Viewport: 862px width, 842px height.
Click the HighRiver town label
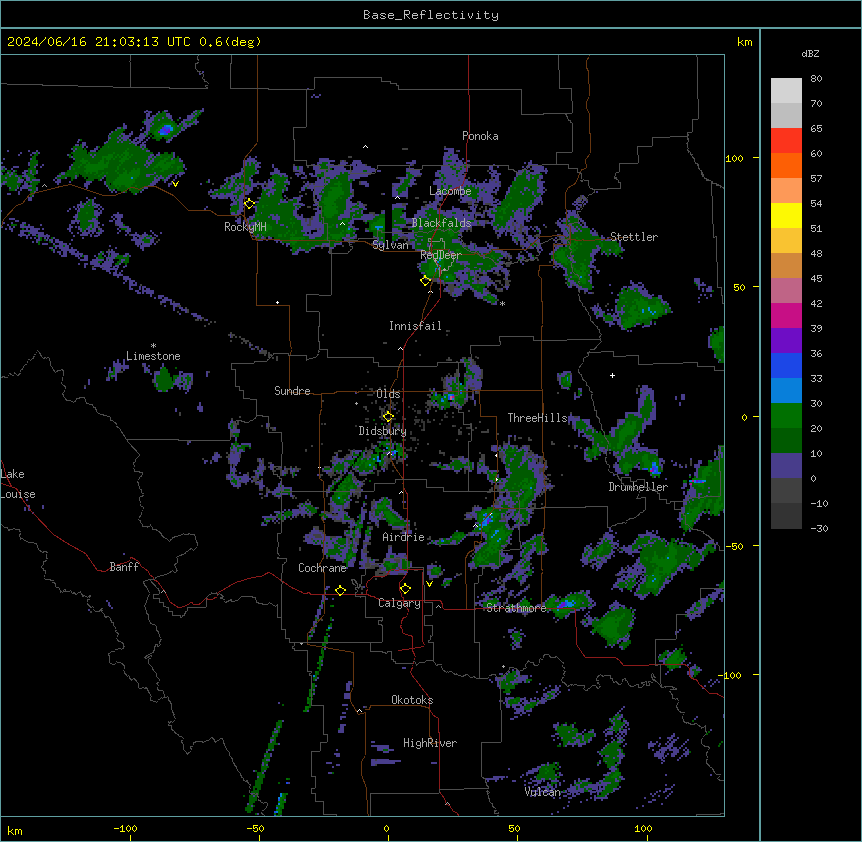click(430, 743)
